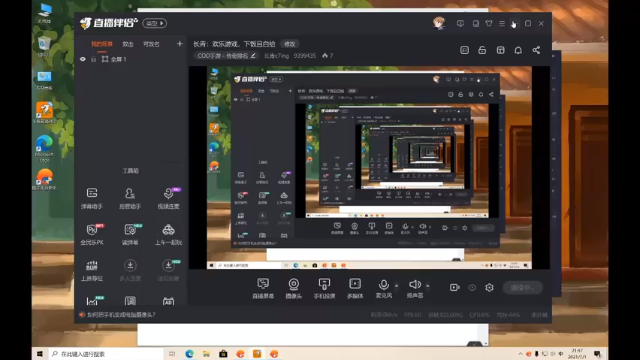This screenshot has height=360, width=640.
Task: Click the video recording camera icon
Action: point(454,287)
